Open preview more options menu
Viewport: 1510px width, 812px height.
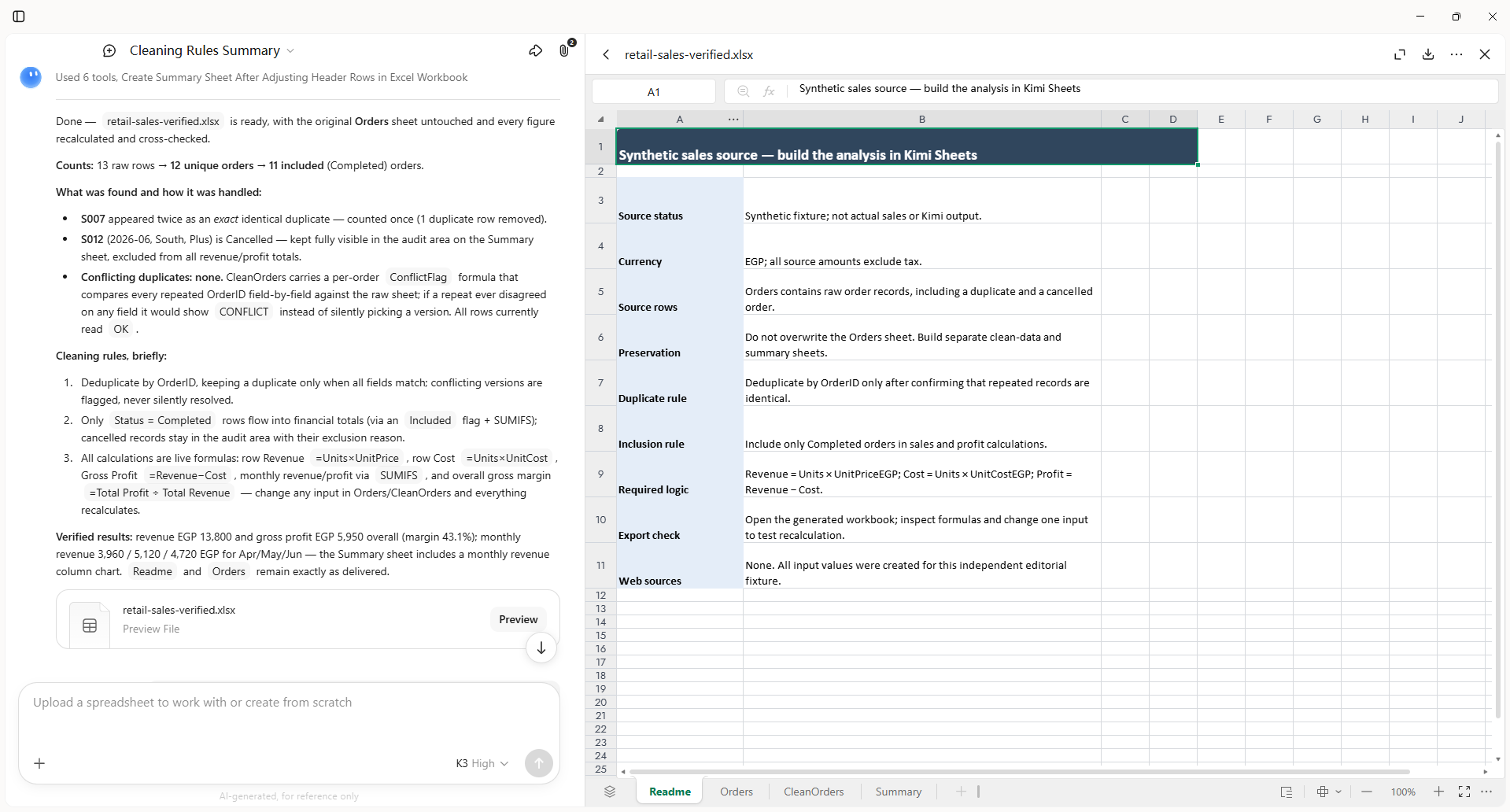(x=1456, y=54)
